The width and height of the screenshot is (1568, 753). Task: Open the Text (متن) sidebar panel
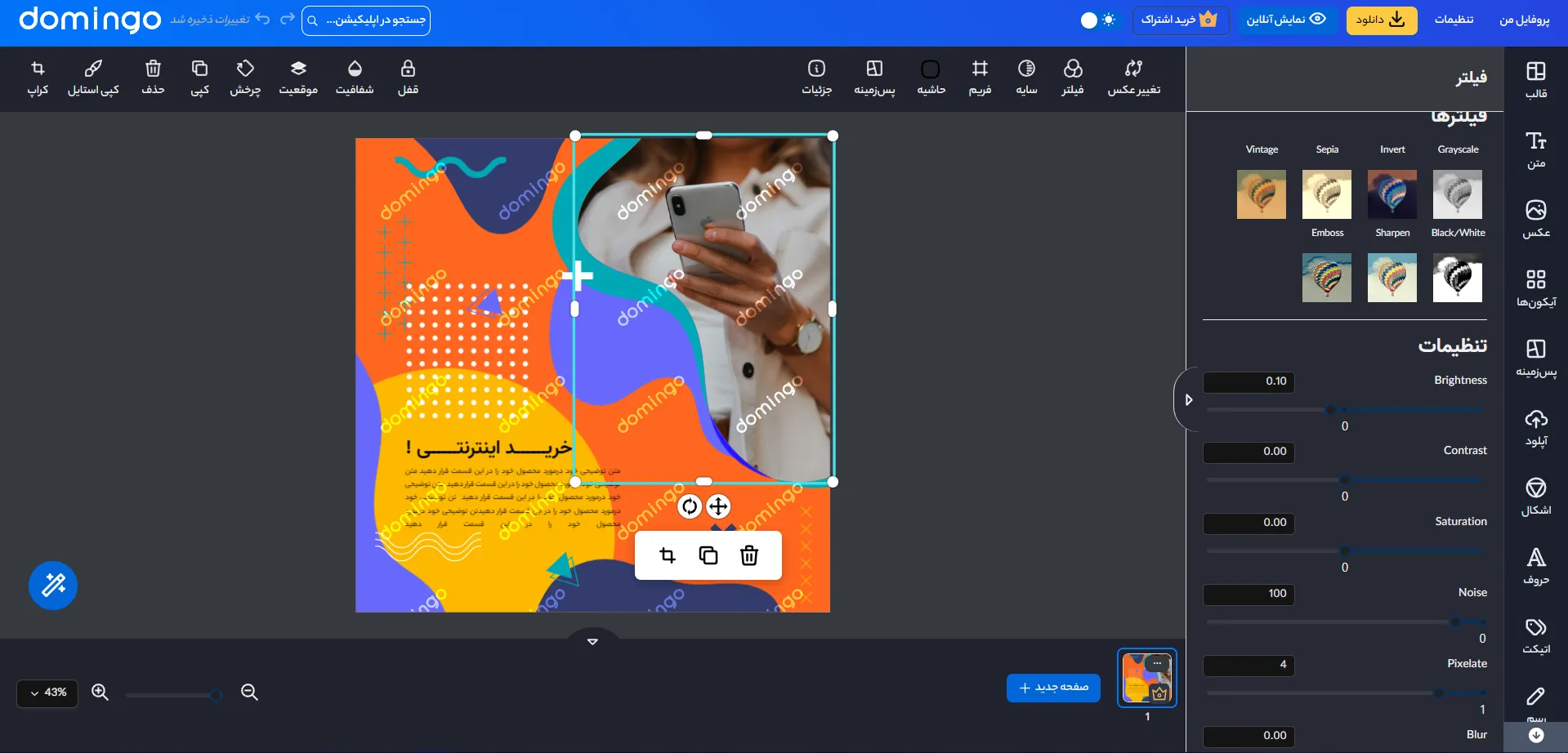(x=1536, y=150)
